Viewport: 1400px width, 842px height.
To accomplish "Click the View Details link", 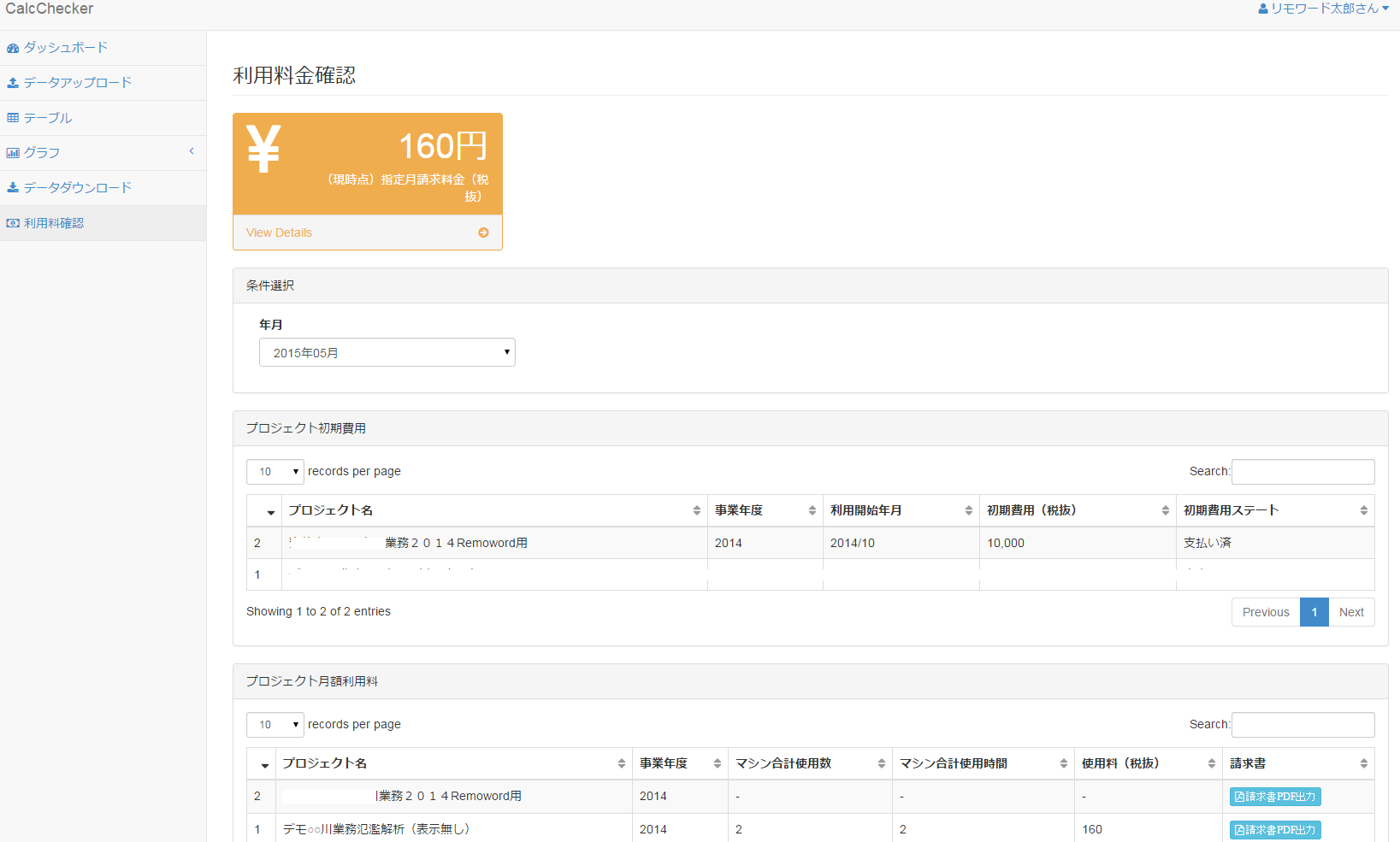I will [279, 233].
